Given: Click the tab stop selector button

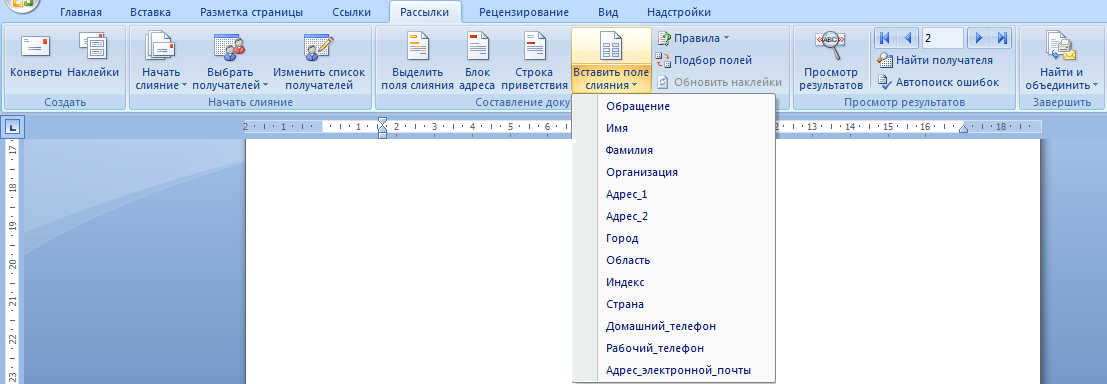Looking at the screenshot, I should click(x=14, y=128).
